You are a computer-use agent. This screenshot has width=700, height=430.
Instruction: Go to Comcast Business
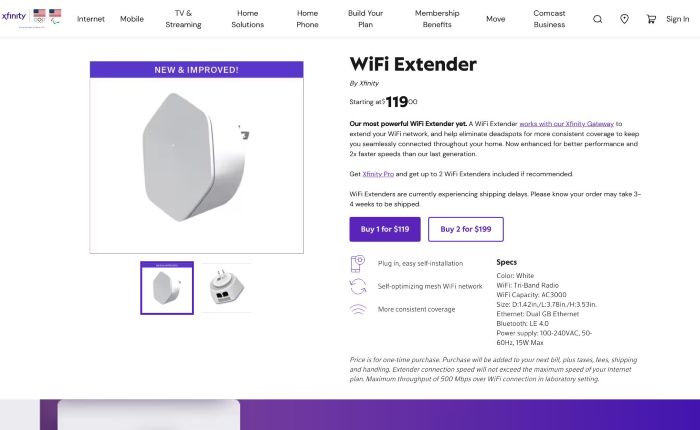coord(549,19)
